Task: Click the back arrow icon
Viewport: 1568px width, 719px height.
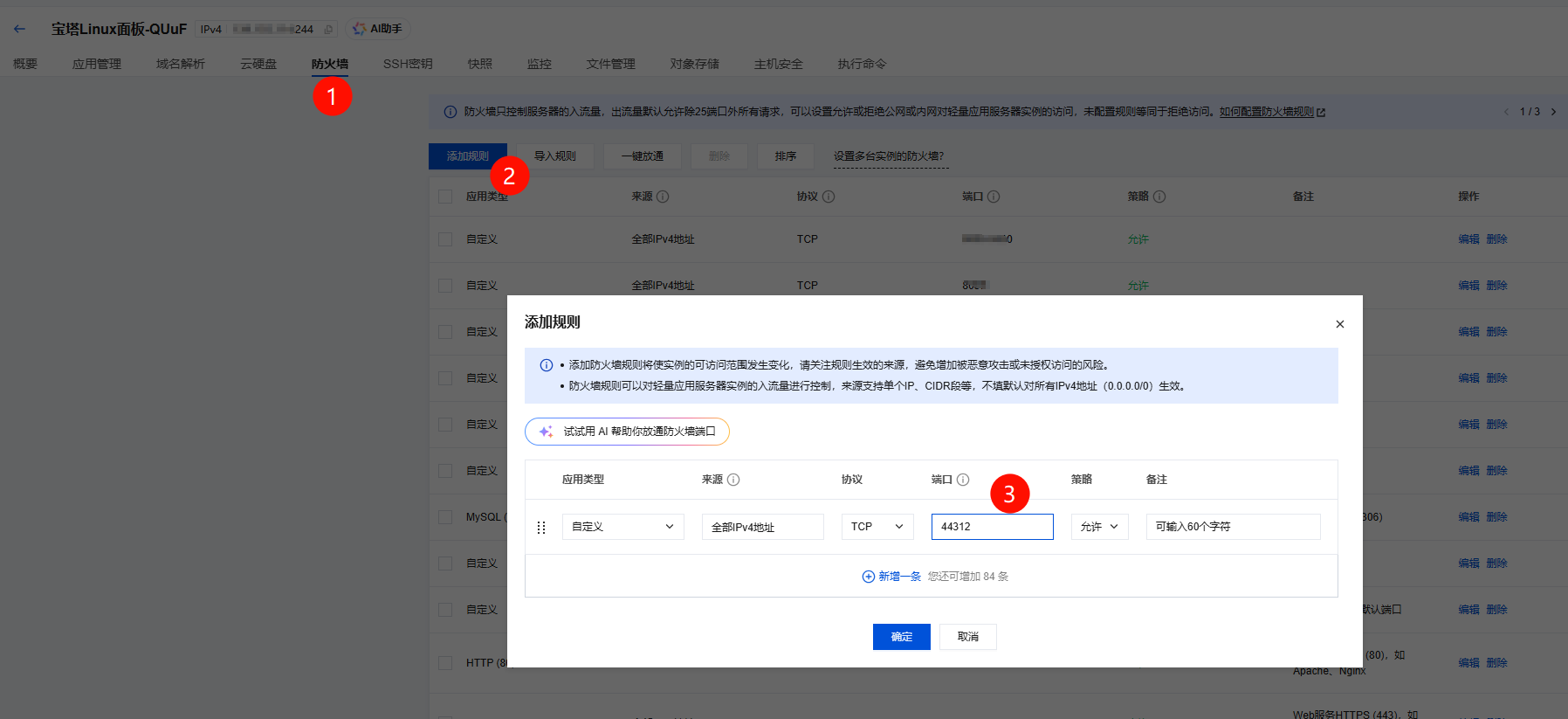Action: 19,29
